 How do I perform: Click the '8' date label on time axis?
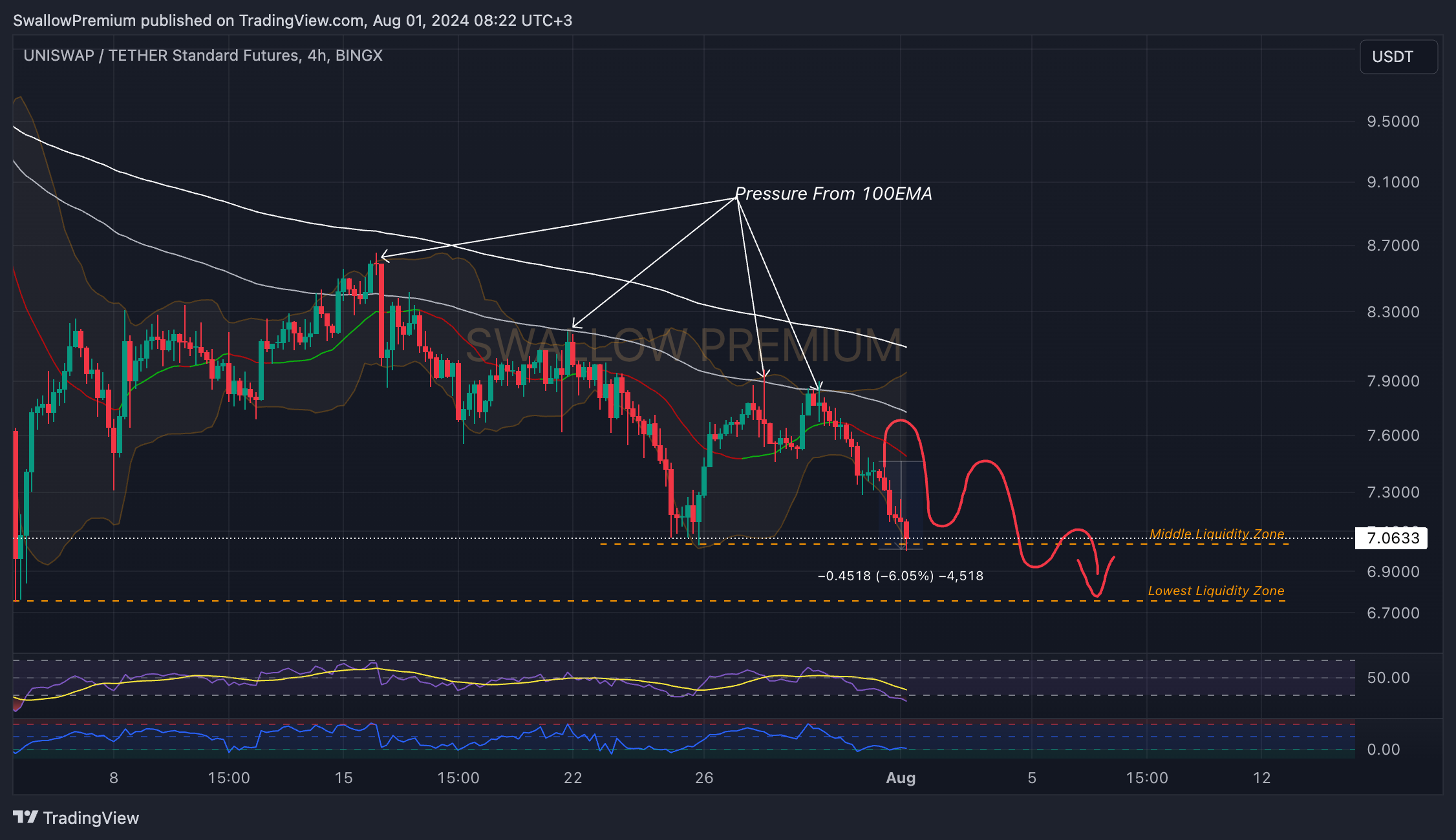pyautogui.click(x=114, y=778)
